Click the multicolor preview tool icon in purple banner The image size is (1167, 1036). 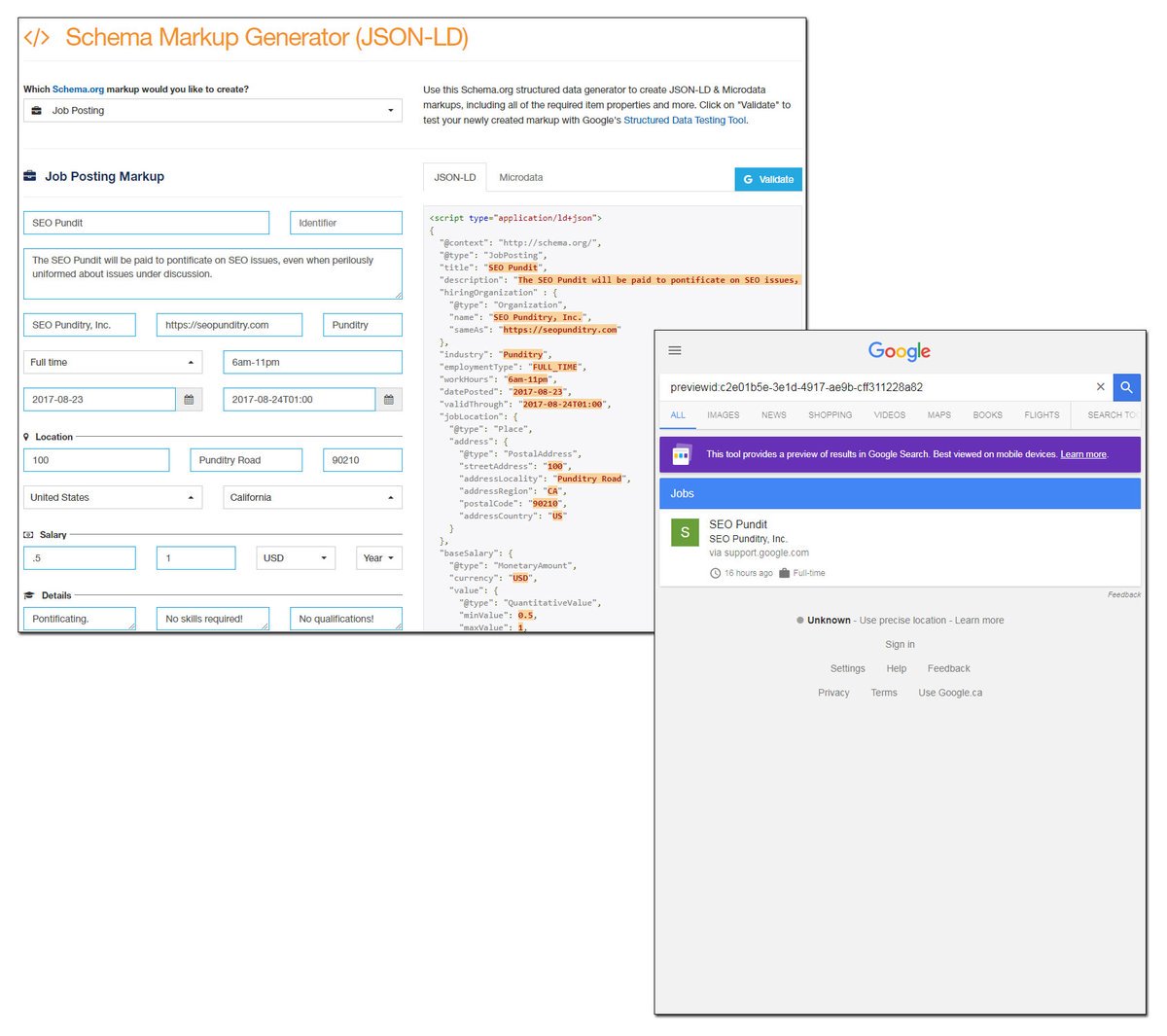coord(681,454)
